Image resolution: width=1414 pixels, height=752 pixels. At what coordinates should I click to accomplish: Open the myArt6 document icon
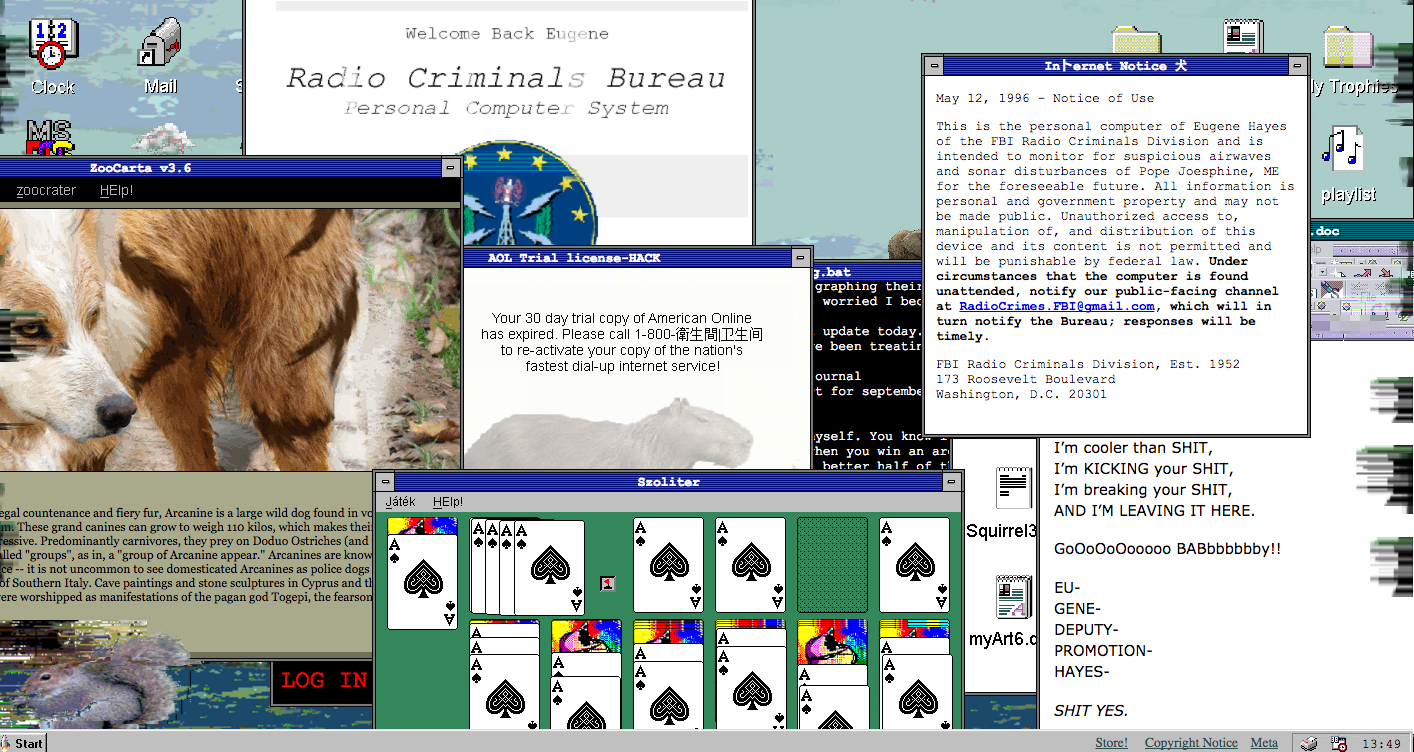[x=1013, y=598]
